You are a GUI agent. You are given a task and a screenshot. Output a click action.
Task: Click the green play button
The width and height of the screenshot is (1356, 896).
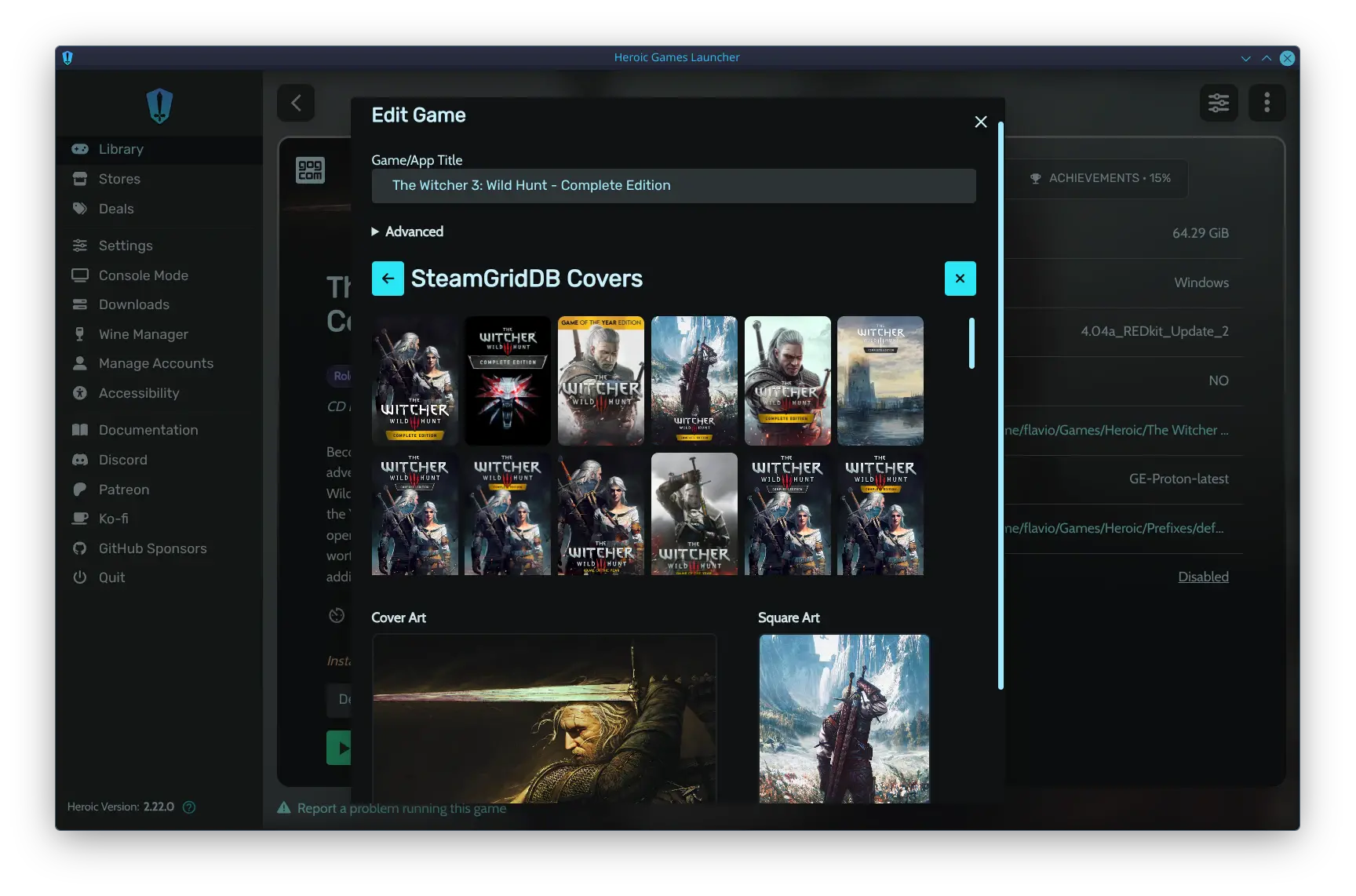point(339,748)
